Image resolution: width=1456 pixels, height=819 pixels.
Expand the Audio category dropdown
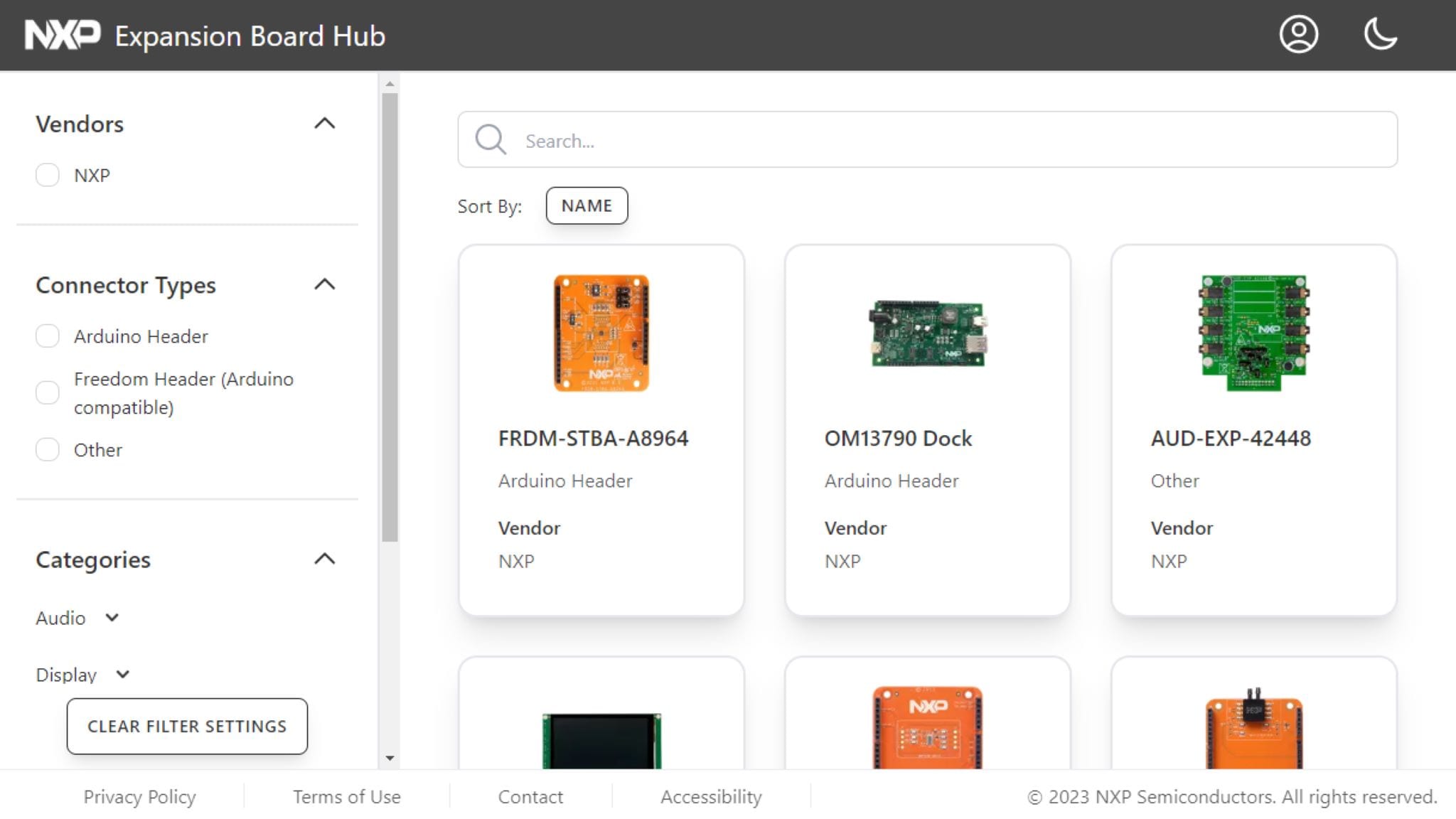point(112,617)
